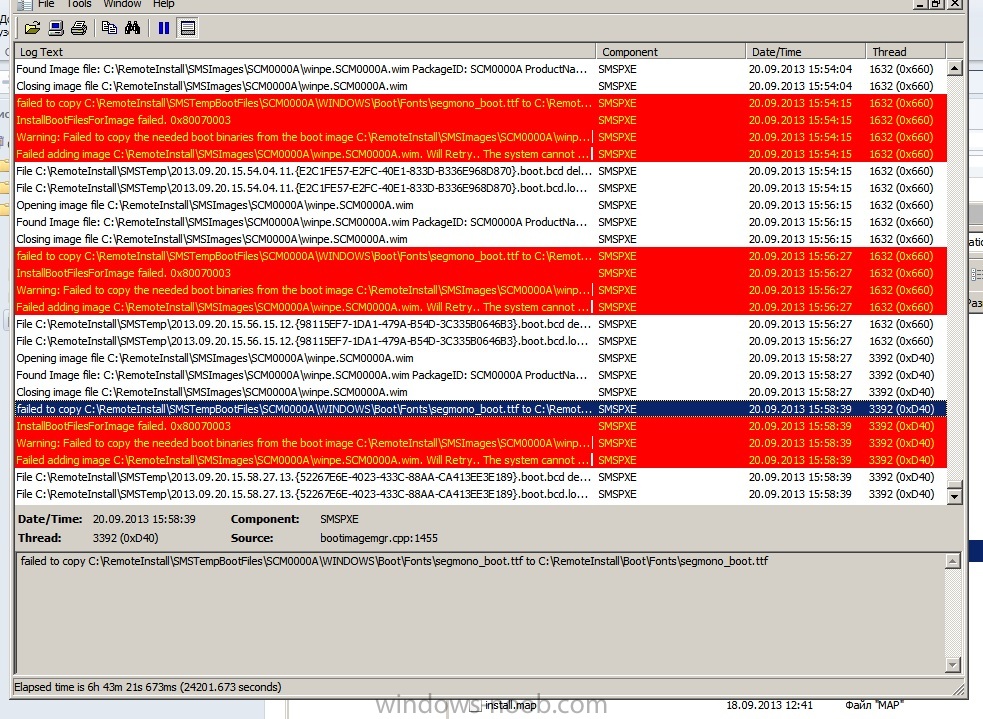Screen dimensions: 983x719
Task: Click the Copy to clipboard icon
Action: 109,28
